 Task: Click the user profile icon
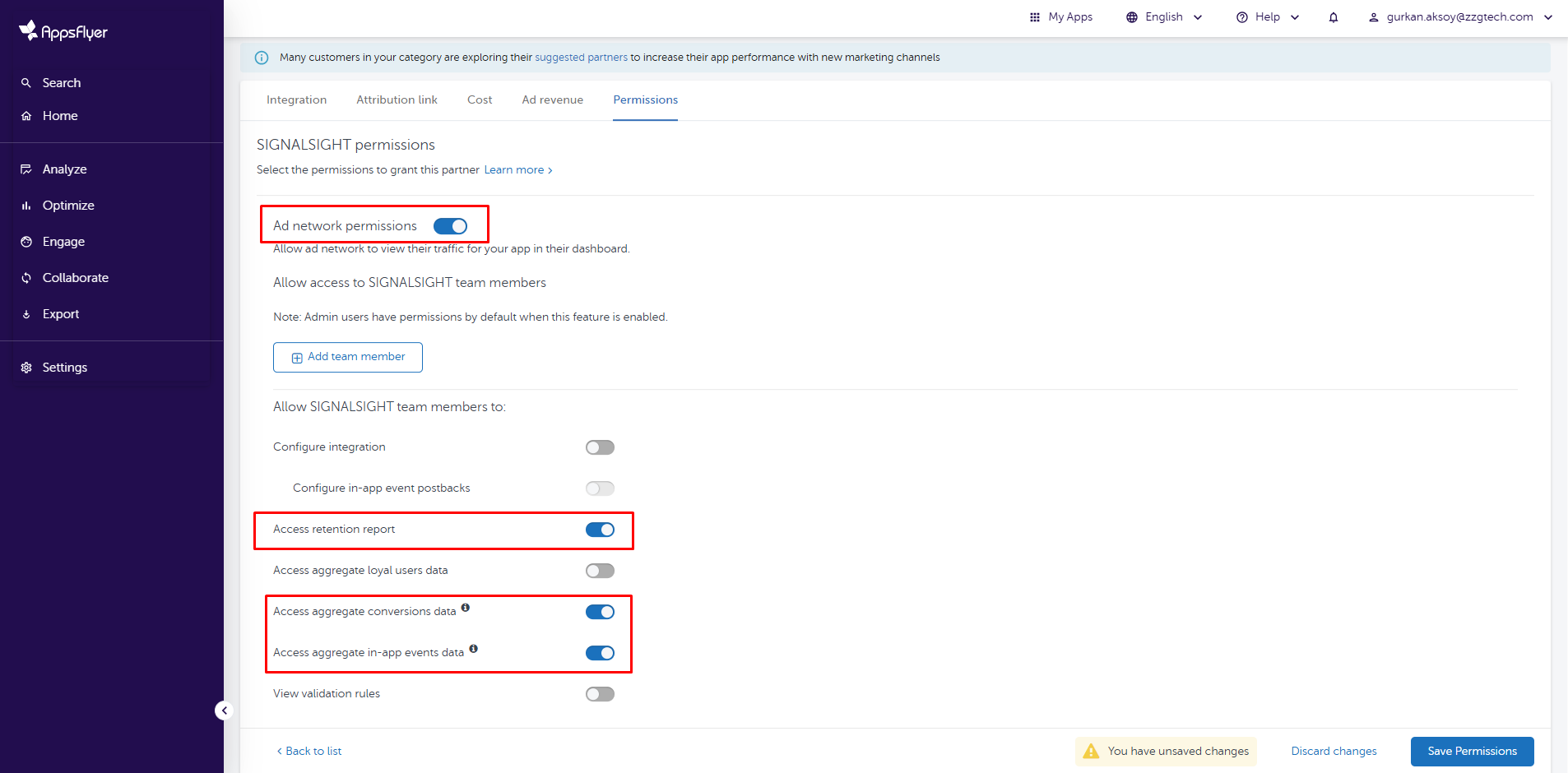click(x=1373, y=17)
